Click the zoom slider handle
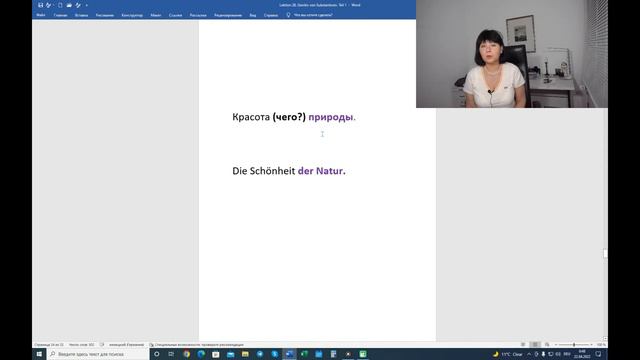Screen dimensions: 640x360 pyautogui.click(x=574, y=345)
